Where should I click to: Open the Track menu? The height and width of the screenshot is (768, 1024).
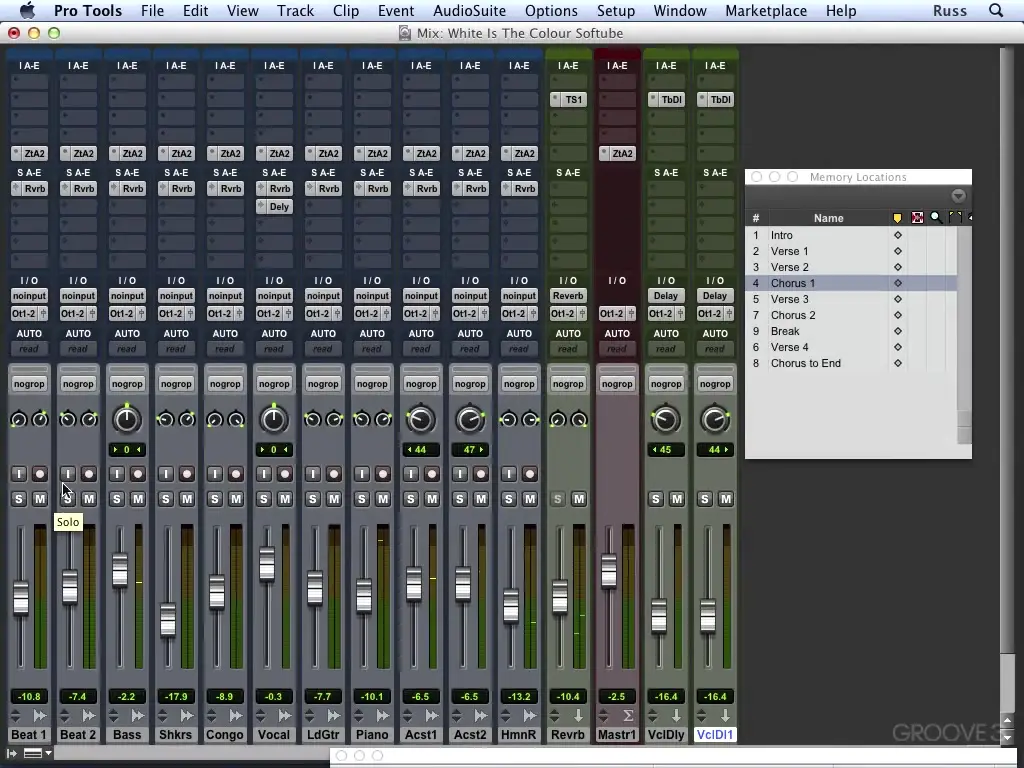(x=295, y=10)
